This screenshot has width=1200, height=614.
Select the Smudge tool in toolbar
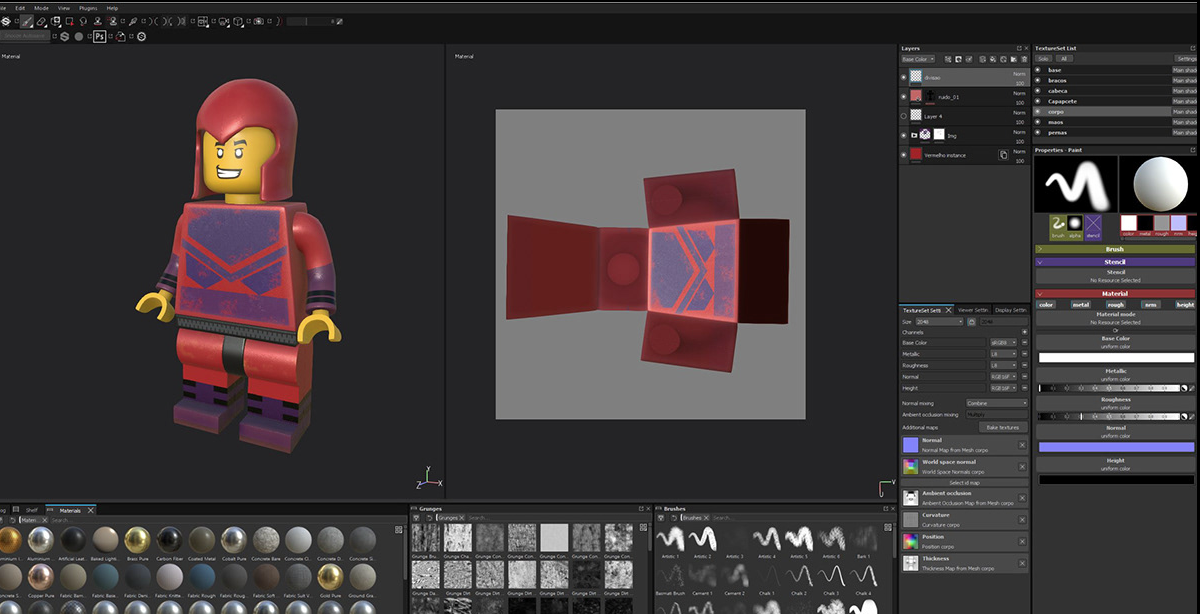click(x=83, y=21)
